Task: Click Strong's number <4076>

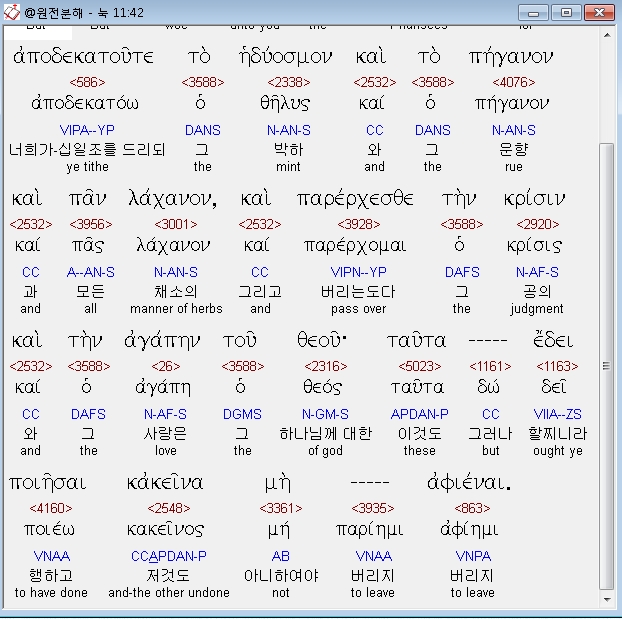Action: [x=514, y=82]
